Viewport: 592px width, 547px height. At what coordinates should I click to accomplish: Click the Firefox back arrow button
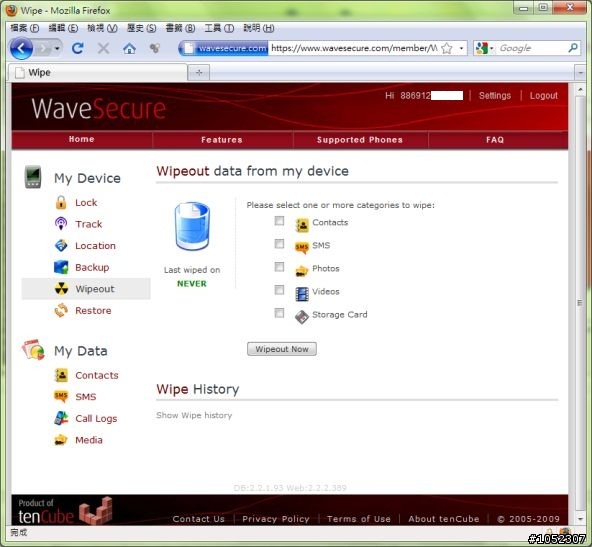click(x=21, y=48)
